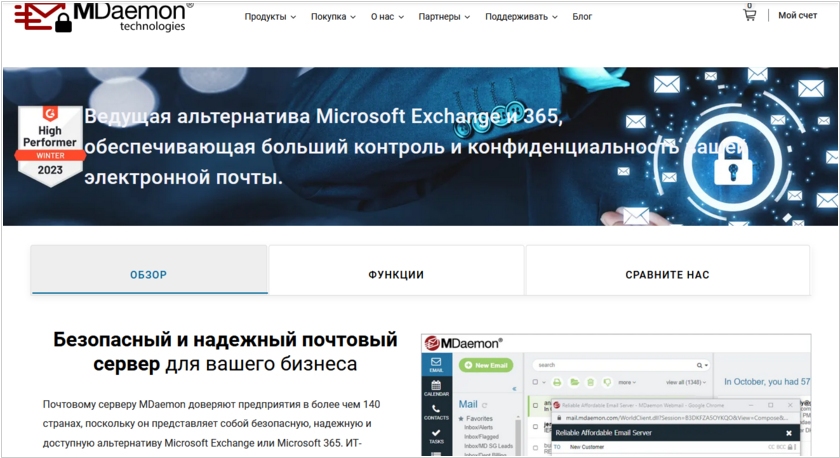The image size is (840, 458).
Task: Click the MDaemon Technologies logo in the header
Action: pyautogui.click(x=102, y=17)
